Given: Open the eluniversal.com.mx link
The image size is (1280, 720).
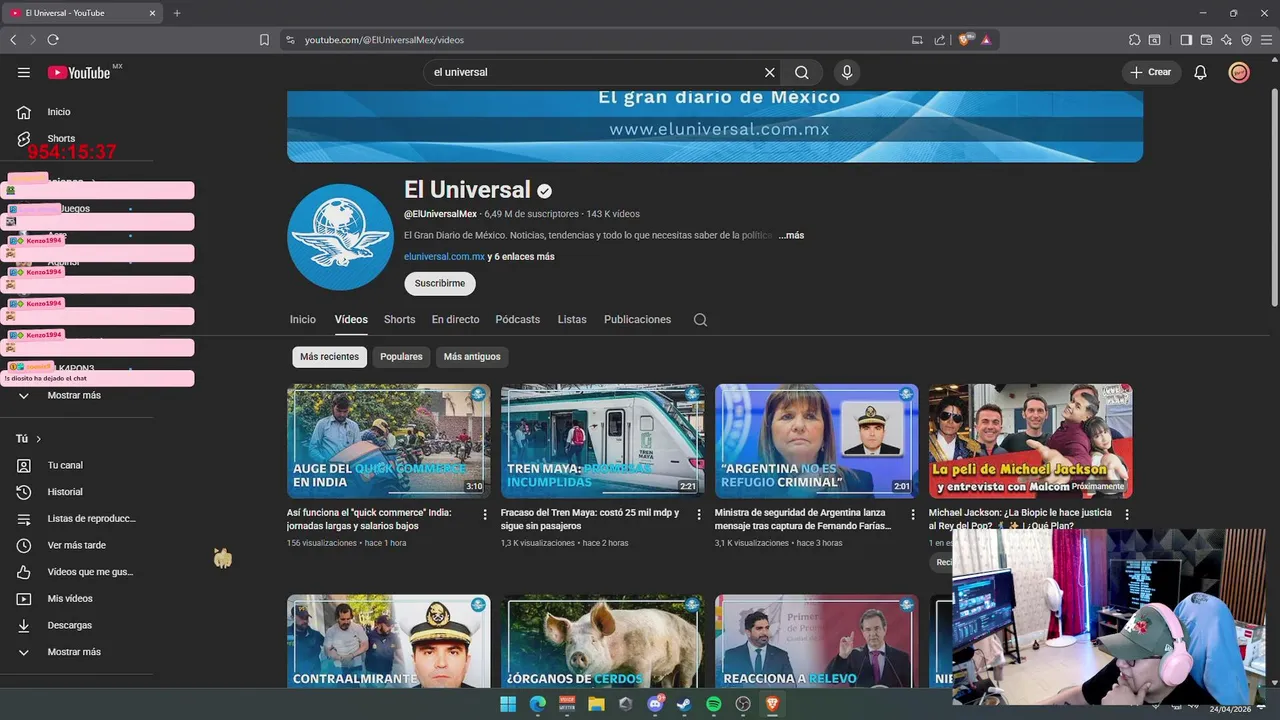Looking at the screenshot, I should point(444,257).
